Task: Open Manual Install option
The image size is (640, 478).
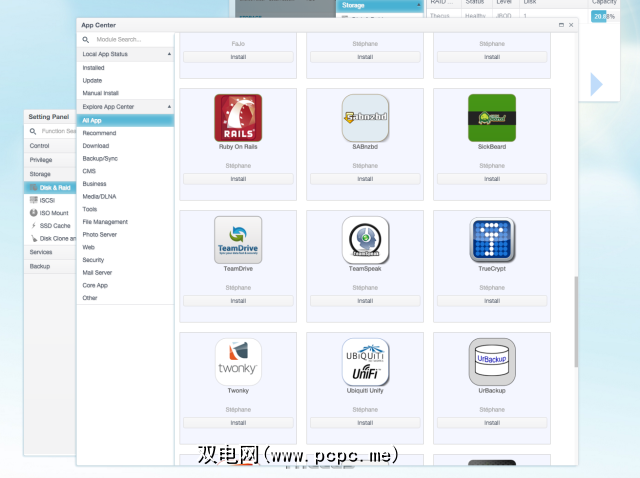Action: 125,93
